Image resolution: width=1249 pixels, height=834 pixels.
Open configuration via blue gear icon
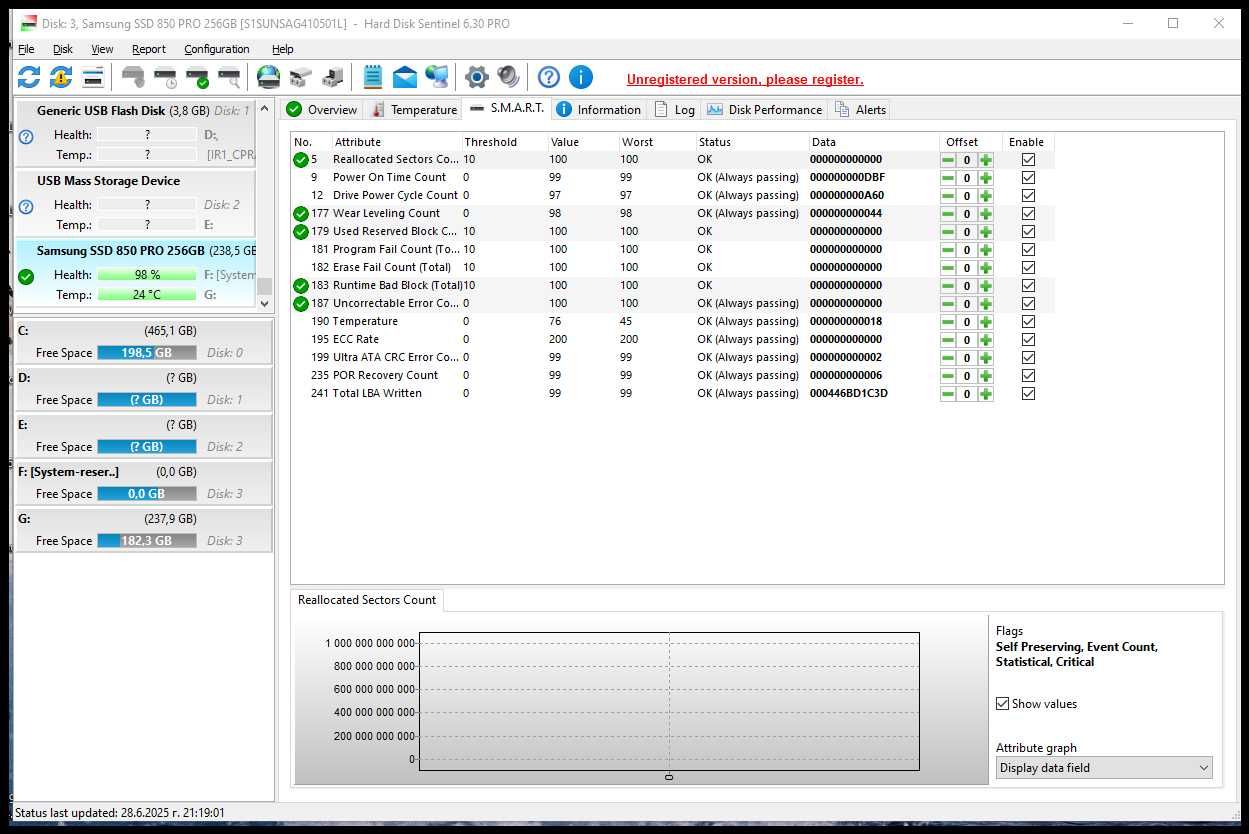click(476, 77)
